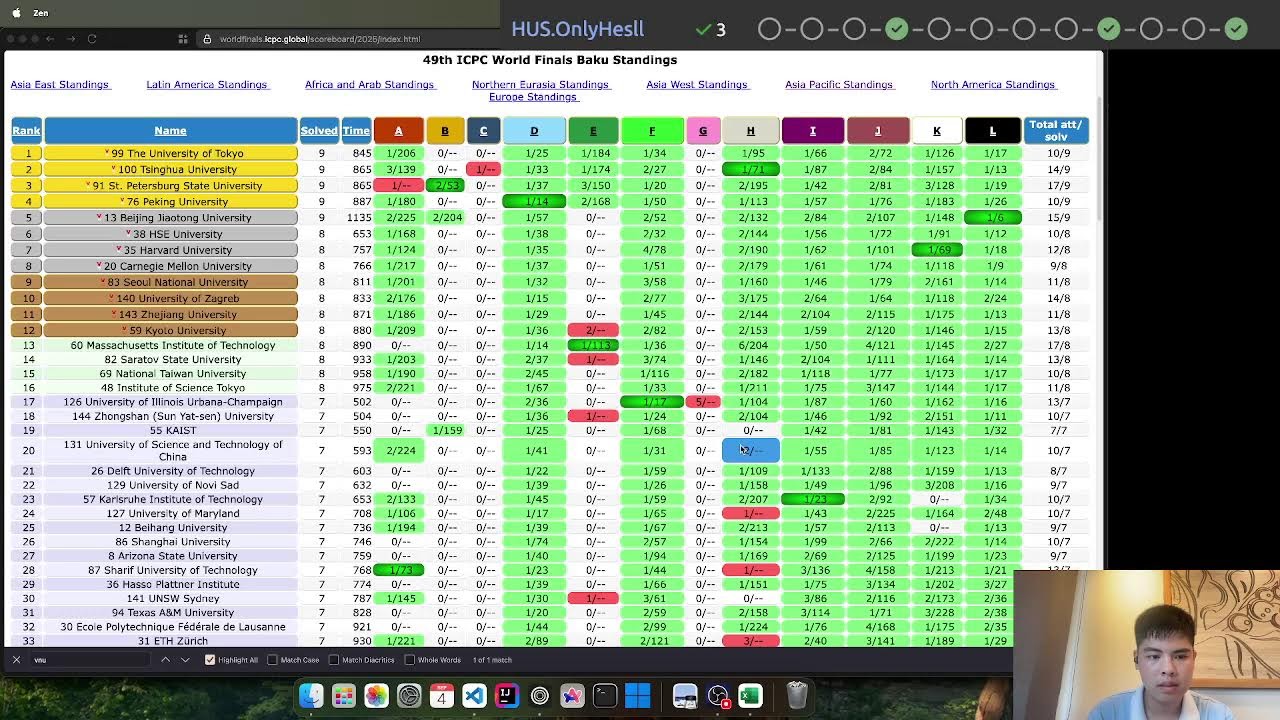Open the Latin America Standings link

[207, 85]
